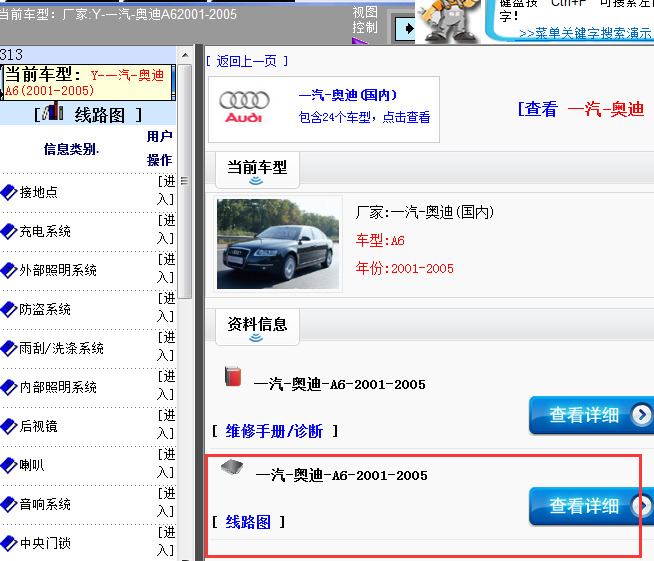
Task: Select the 内部照明系统 list item text
Action: pos(58,387)
